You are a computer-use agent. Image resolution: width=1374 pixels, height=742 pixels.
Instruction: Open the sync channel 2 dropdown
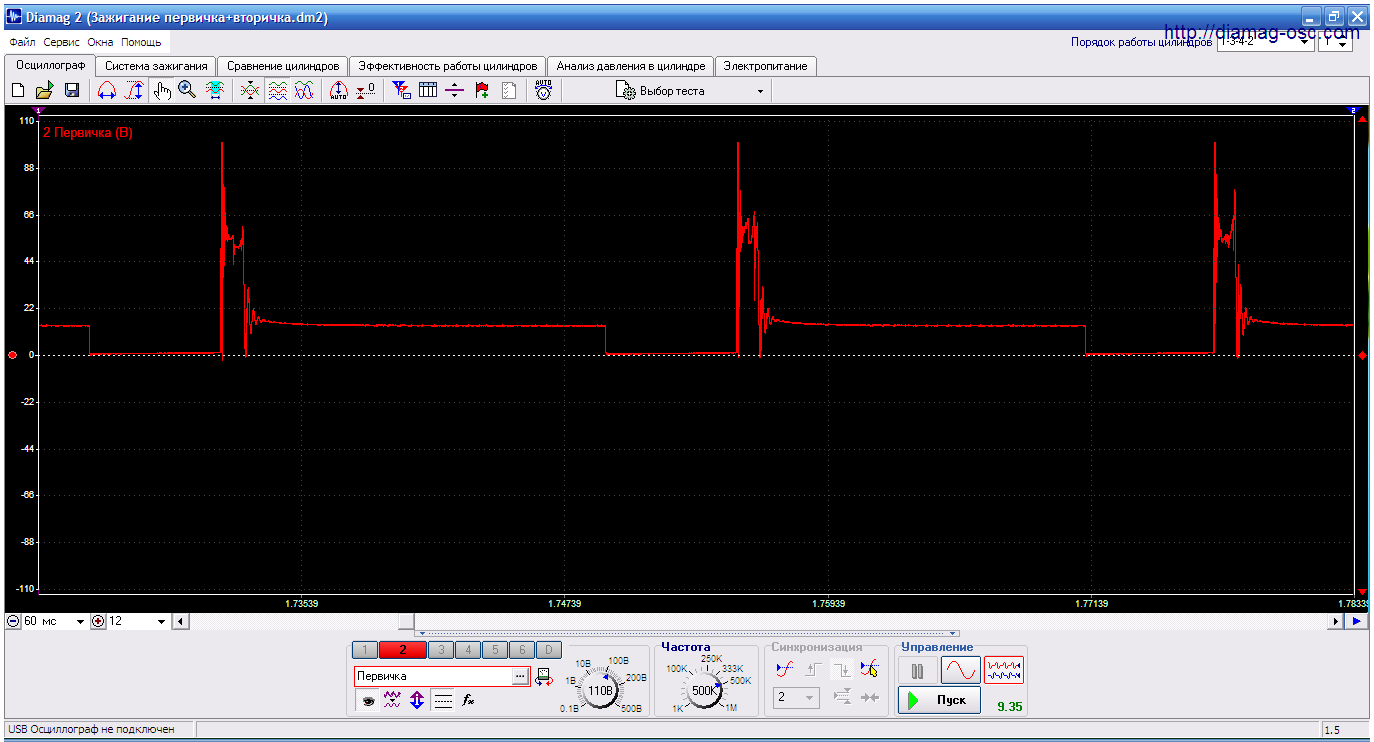coord(797,698)
